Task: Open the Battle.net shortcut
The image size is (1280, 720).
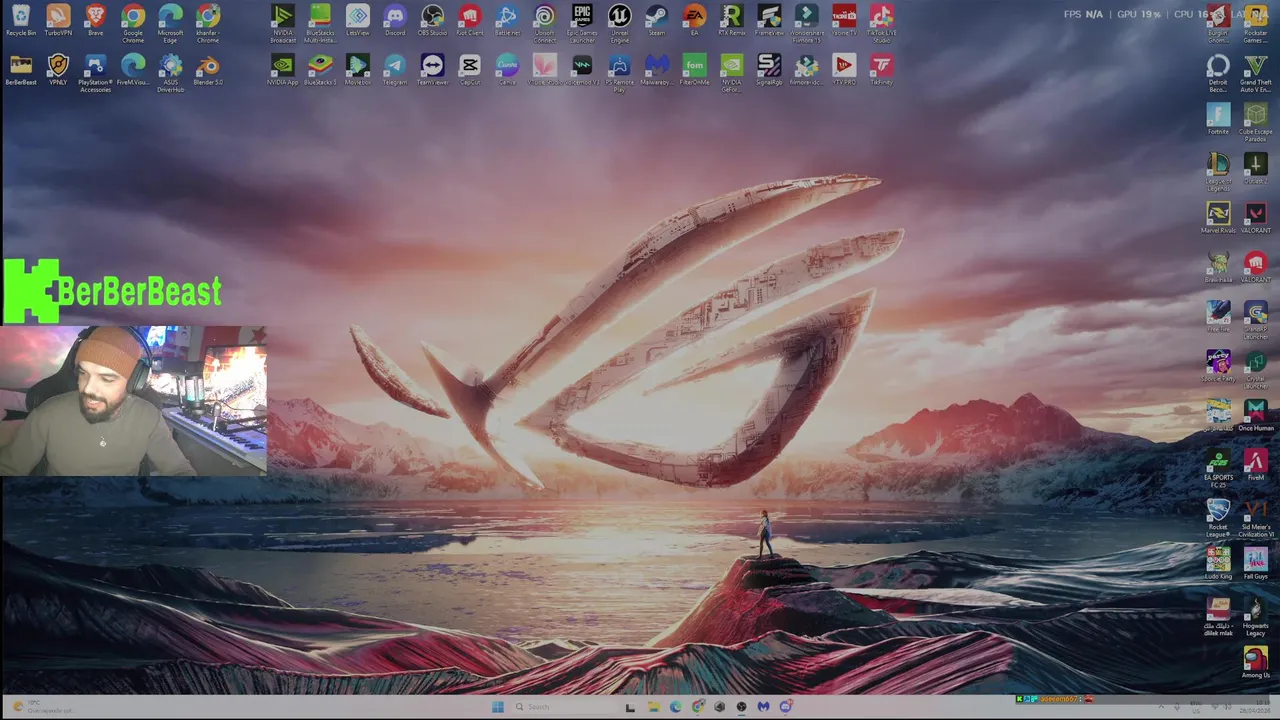Action: (x=507, y=21)
